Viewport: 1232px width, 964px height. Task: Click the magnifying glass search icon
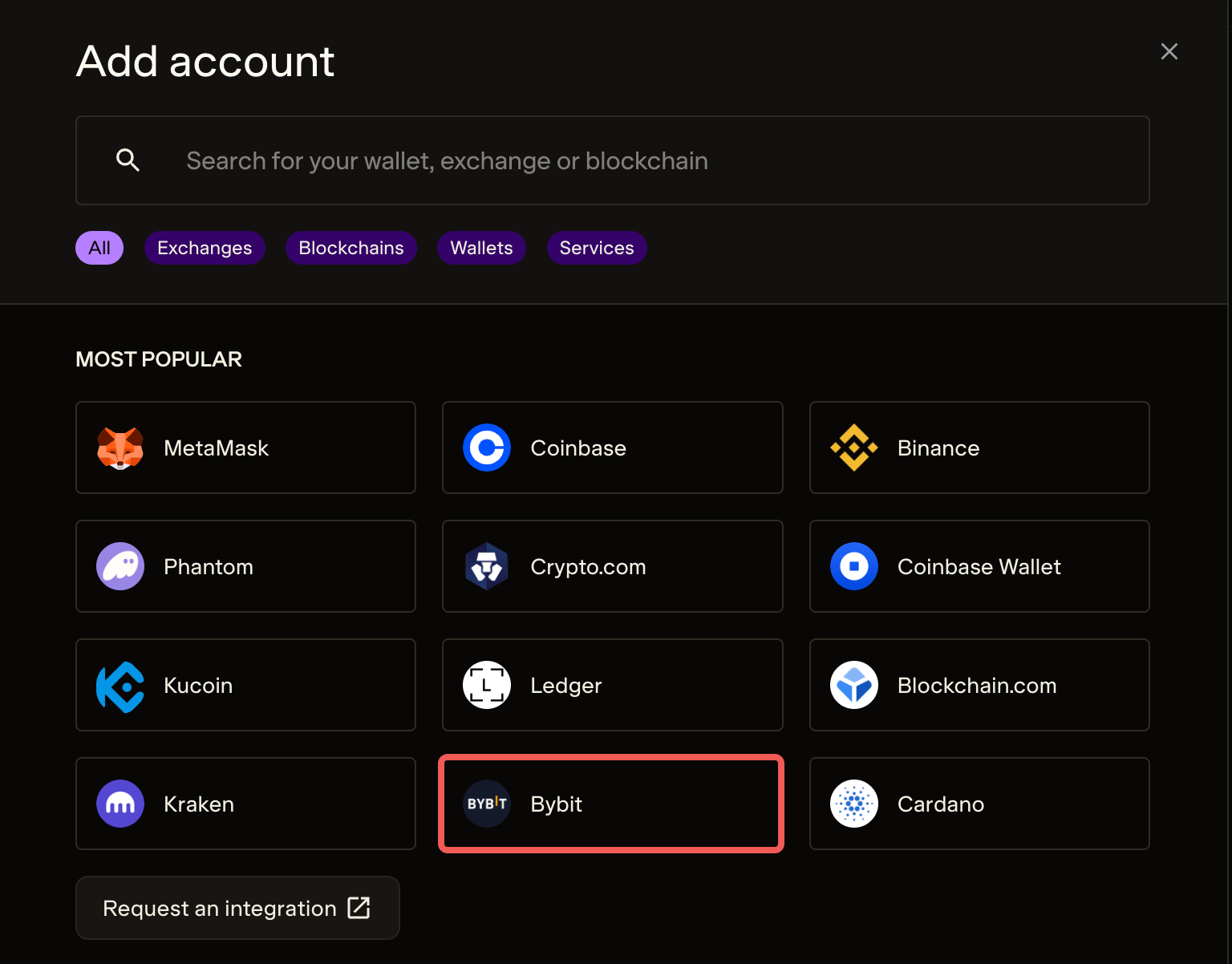128,160
